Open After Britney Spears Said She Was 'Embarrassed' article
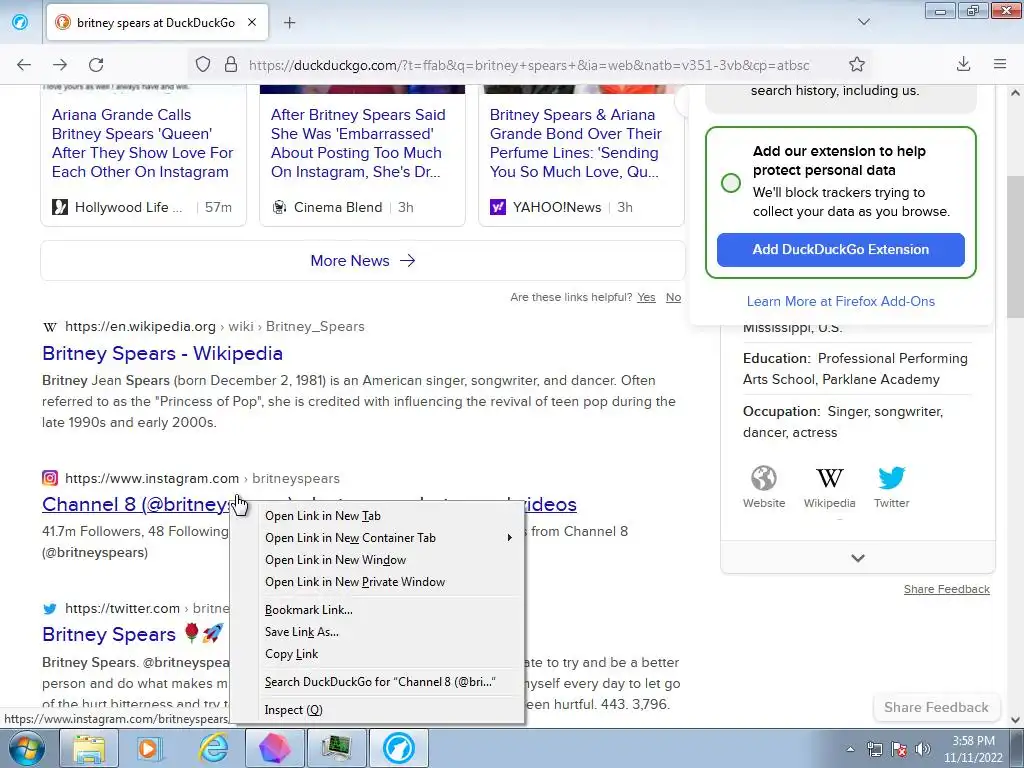Viewport: 1024px width, 768px height. [358, 143]
